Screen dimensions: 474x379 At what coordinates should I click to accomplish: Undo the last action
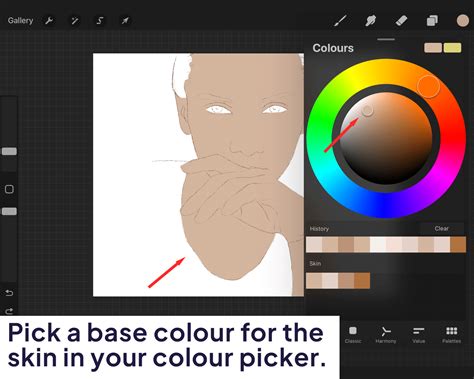tap(9, 293)
